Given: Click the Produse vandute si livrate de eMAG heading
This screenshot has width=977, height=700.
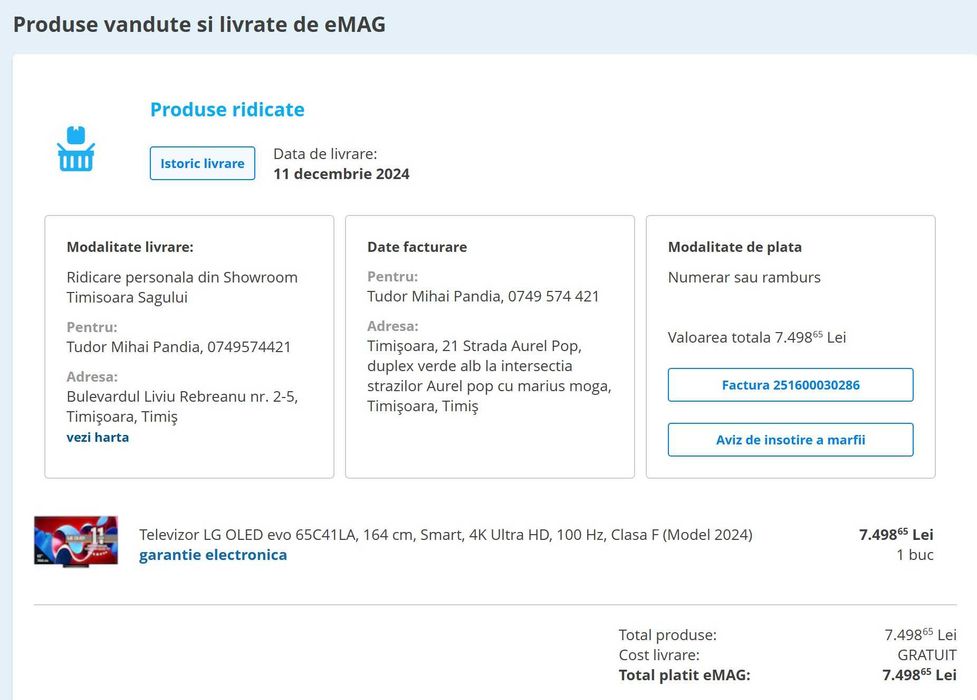Looking at the screenshot, I should 199,24.
